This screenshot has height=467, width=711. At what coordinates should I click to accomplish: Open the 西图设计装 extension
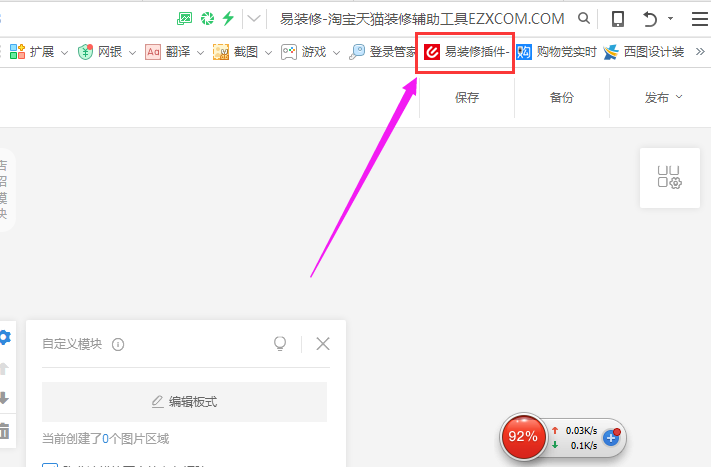644,52
